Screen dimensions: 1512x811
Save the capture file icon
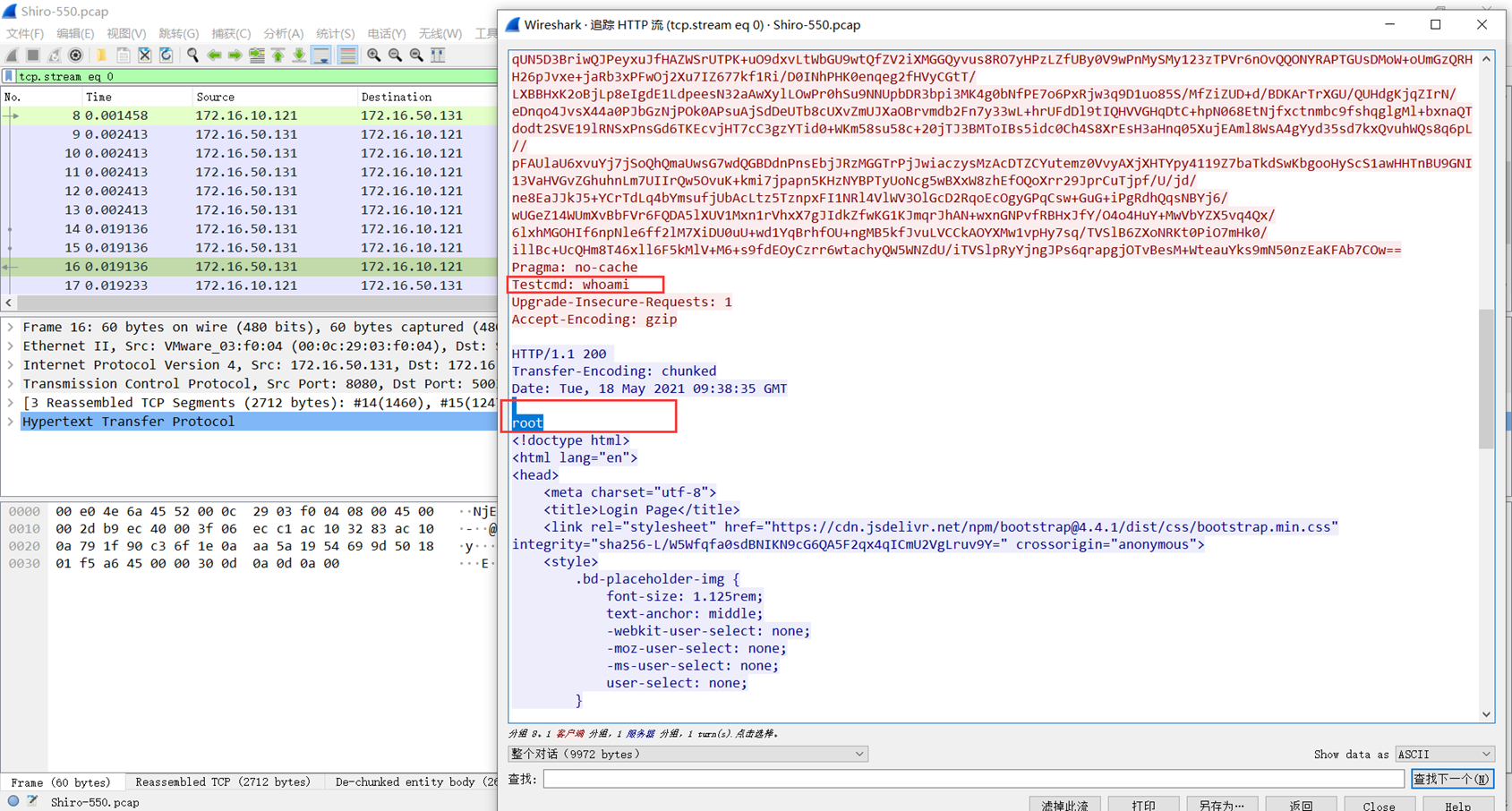coord(124,55)
